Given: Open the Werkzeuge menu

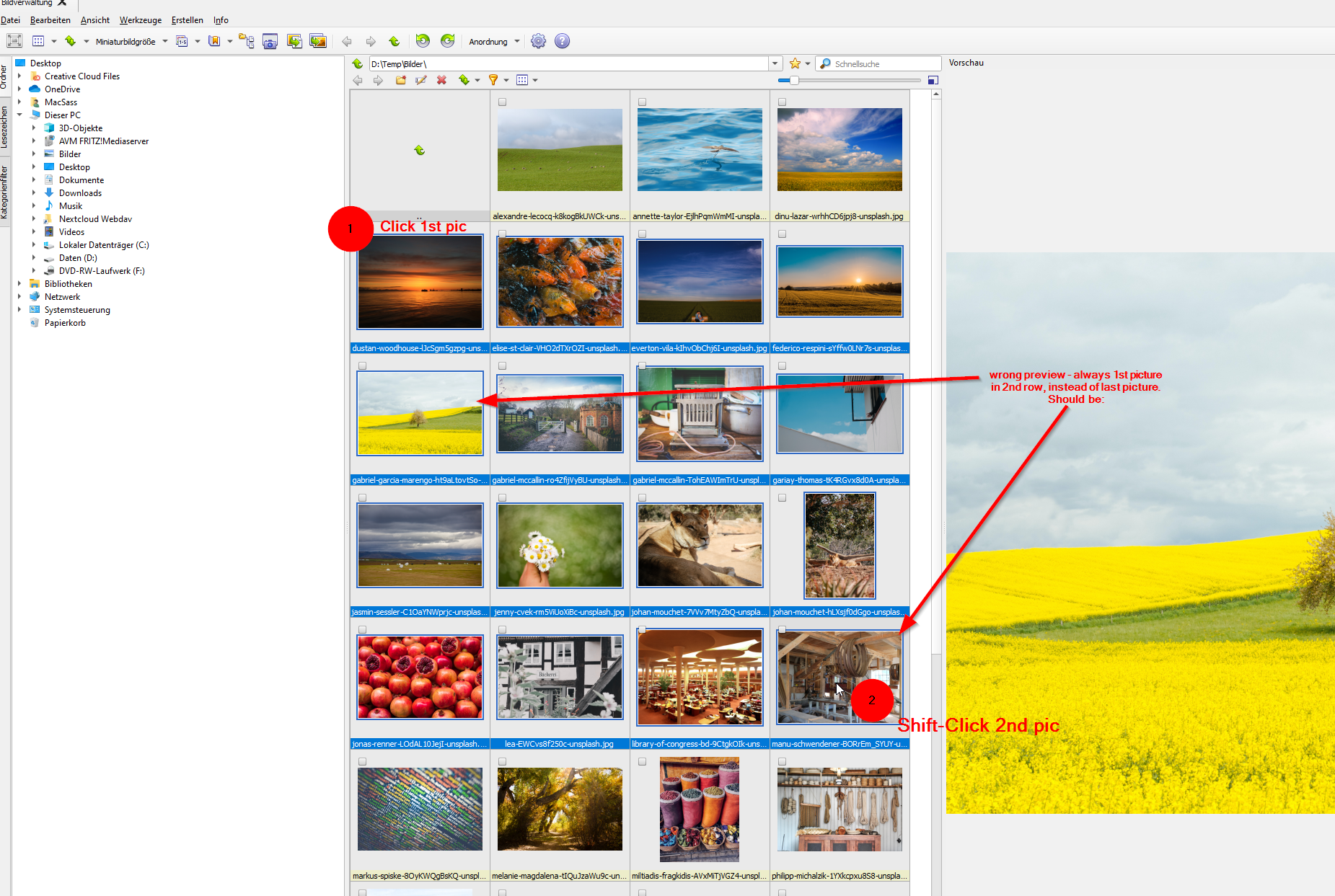Looking at the screenshot, I should (x=141, y=20).
